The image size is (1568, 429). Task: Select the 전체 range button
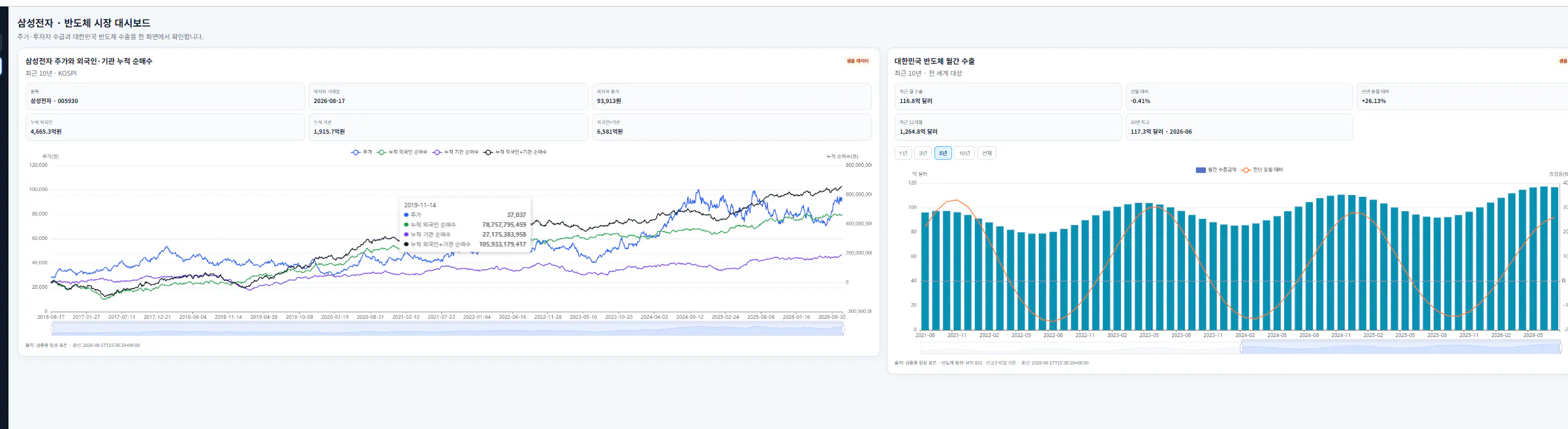click(x=987, y=153)
